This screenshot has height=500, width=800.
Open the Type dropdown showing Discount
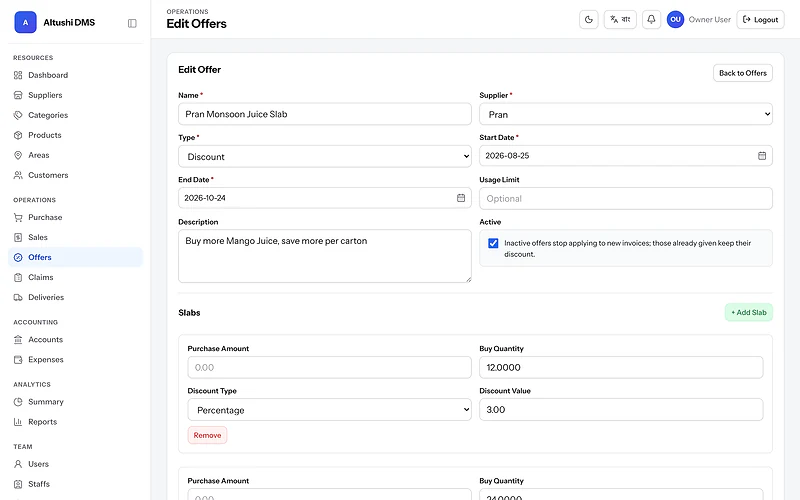click(x=324, y=157)
